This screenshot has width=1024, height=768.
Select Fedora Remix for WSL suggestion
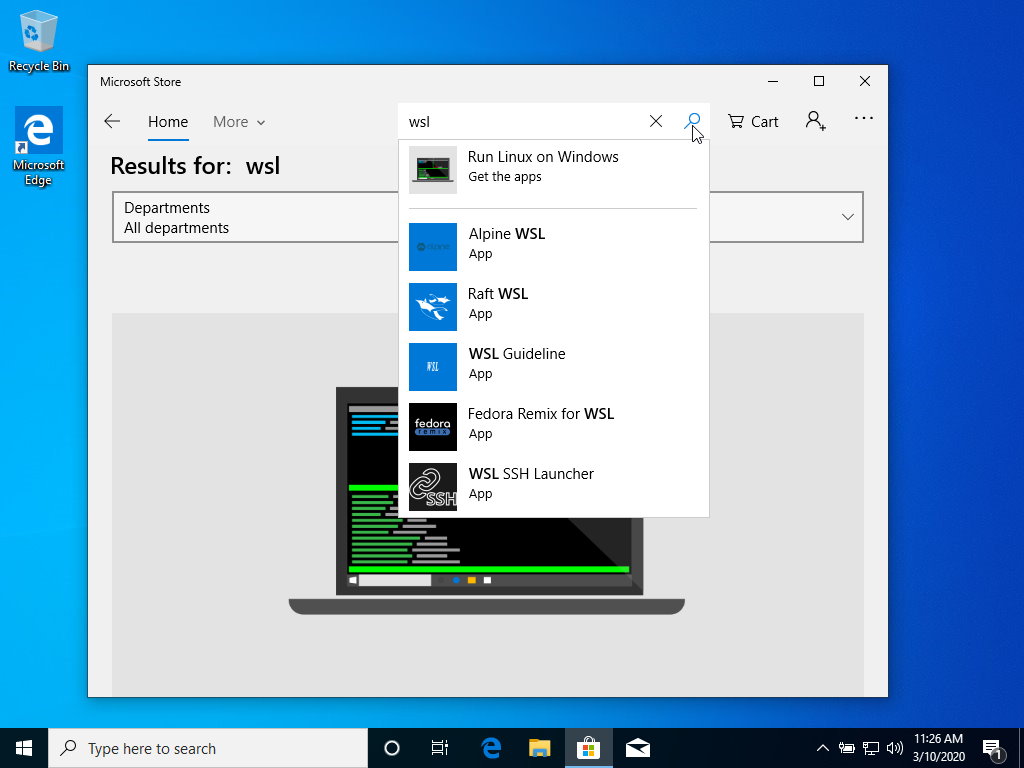point(553,426)
